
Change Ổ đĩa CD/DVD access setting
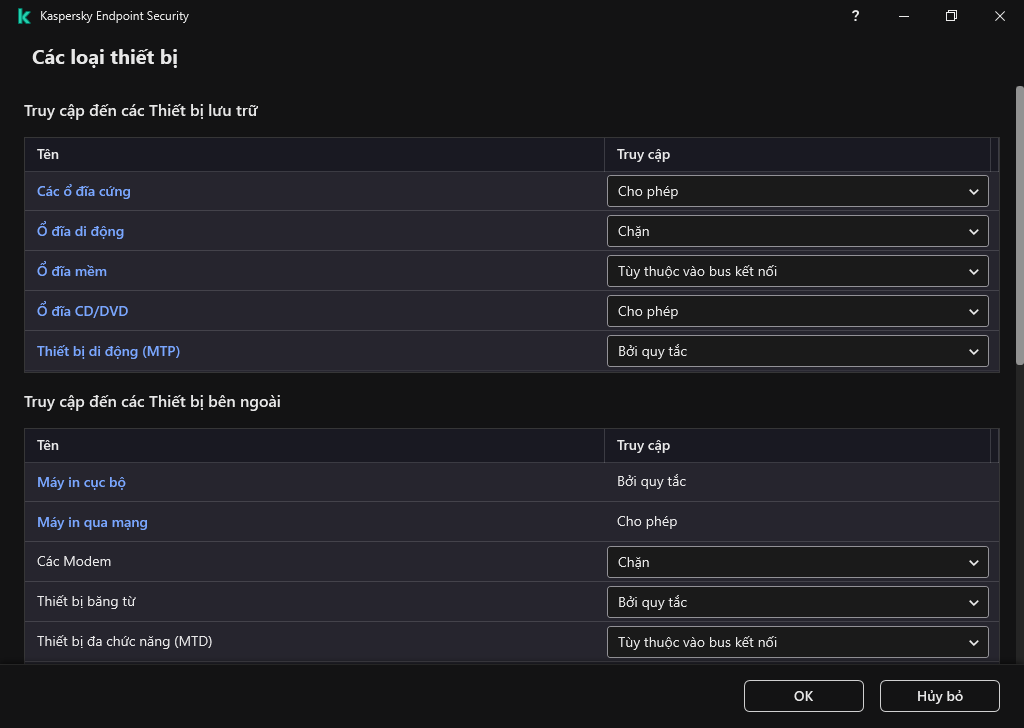coord(797,311)
